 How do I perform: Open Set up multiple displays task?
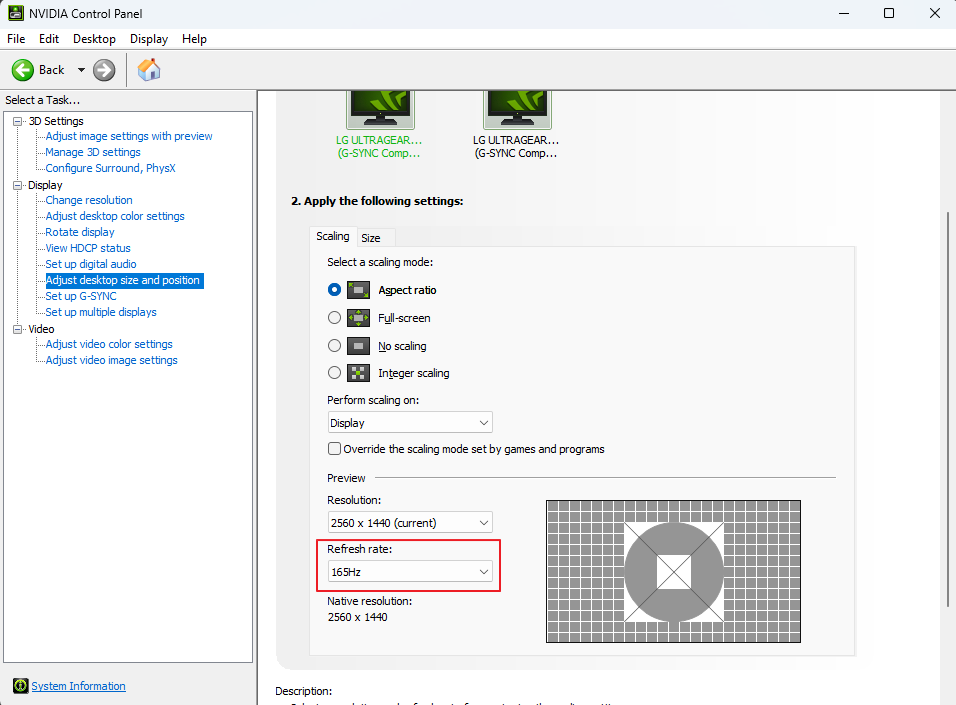101,312
